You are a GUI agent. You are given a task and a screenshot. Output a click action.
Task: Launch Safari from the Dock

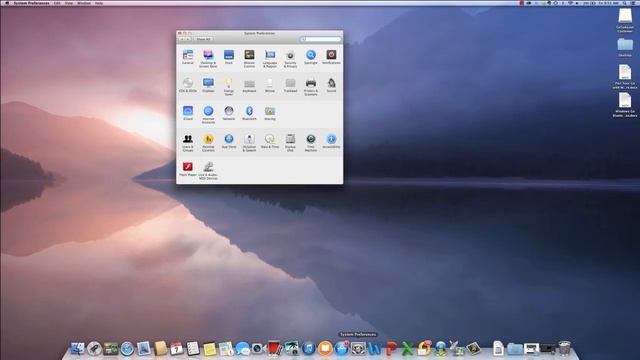(127, 349)
